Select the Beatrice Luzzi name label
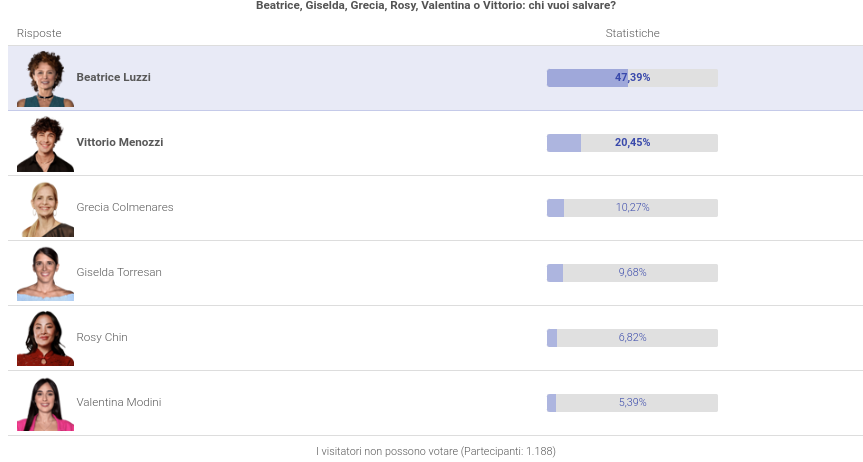This screenshot has height=462, width=863. [113, 77]
